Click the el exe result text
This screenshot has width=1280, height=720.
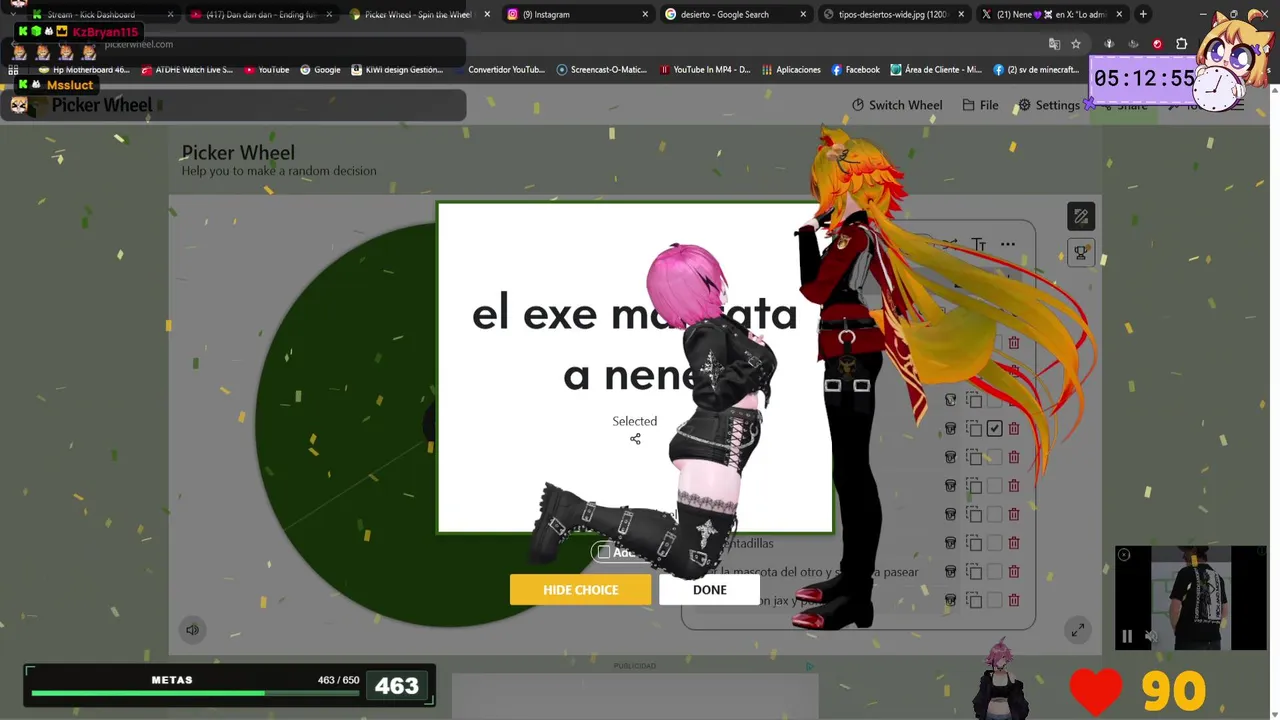[x=635, y=345]
